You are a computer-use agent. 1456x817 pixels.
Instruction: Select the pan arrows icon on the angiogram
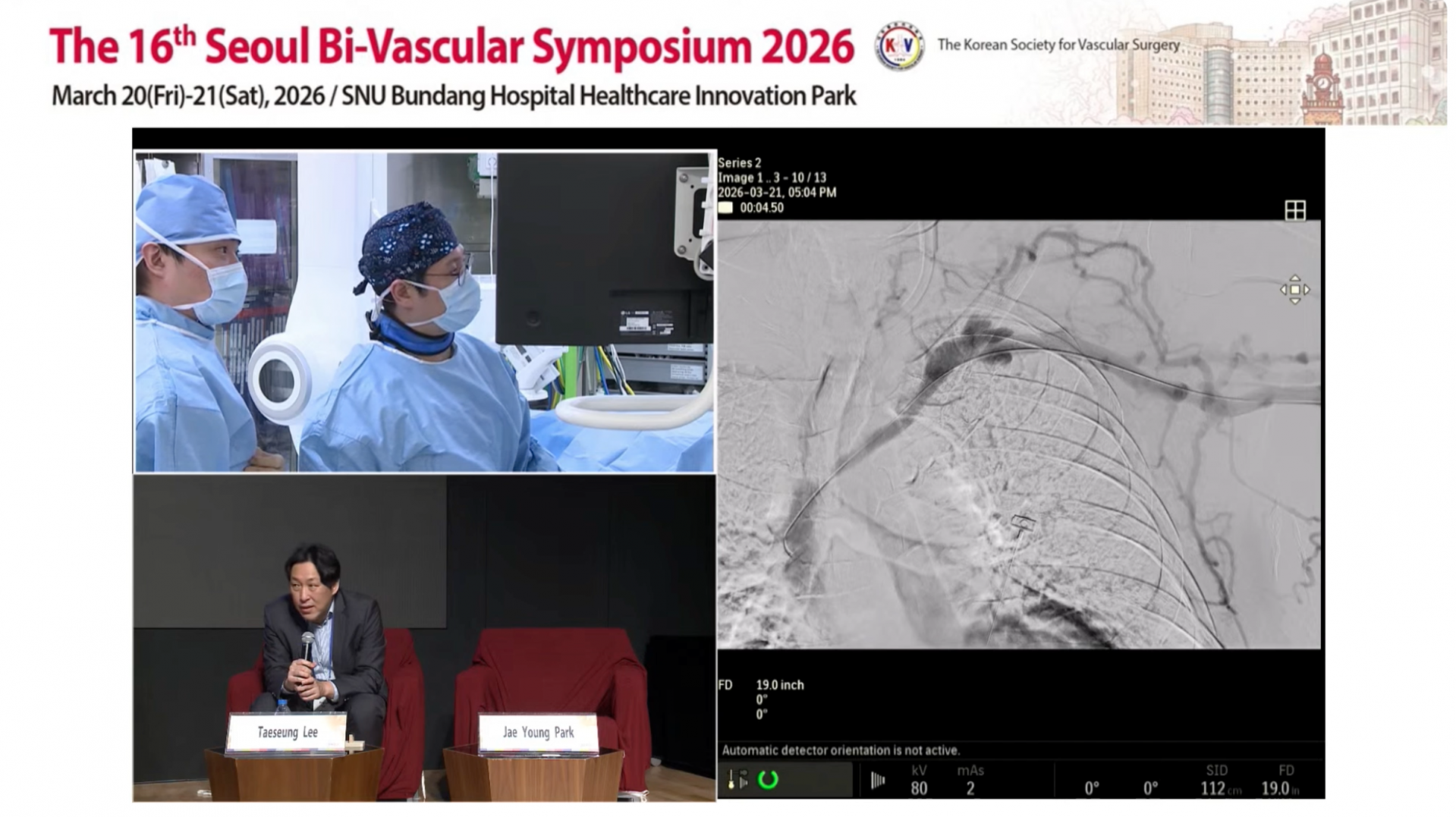1294,290
